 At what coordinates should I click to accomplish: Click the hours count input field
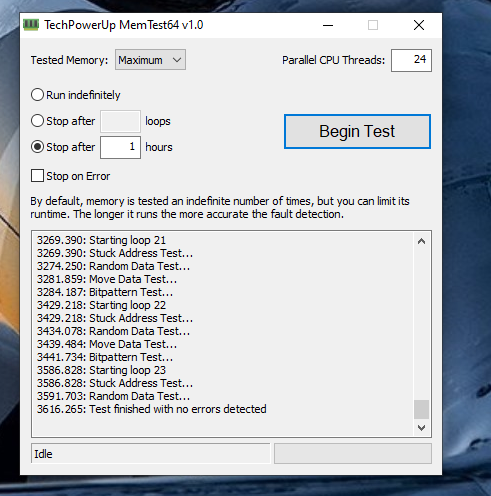pyautogui.click(x=120, y=147)
